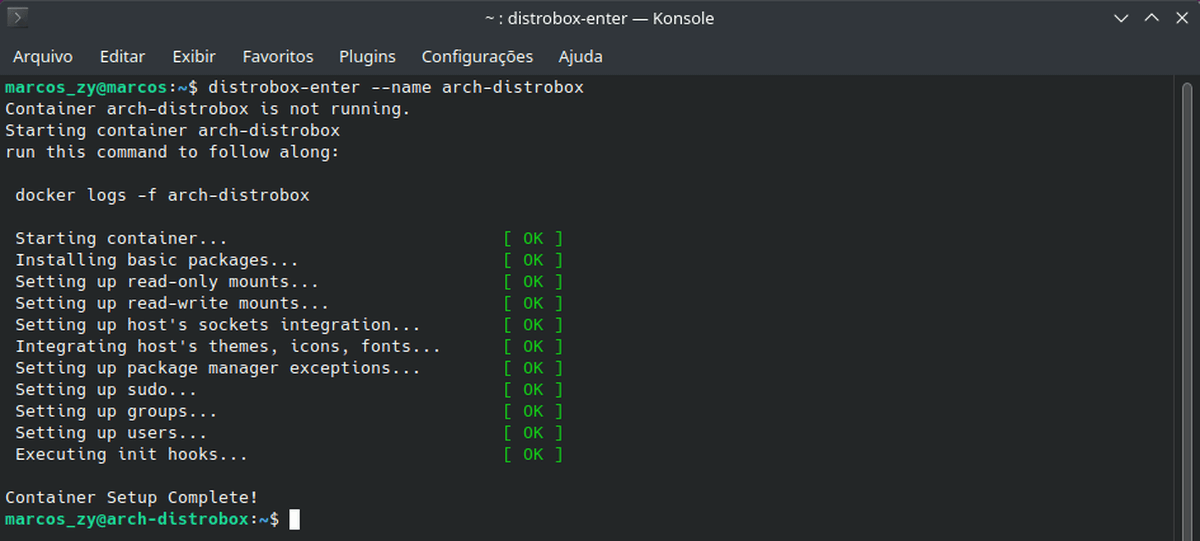Screen dimensions: 1200x541
Task: Click the 'distrobox-enter --name arch-distrobox' command text
Action: coord(396,87)
